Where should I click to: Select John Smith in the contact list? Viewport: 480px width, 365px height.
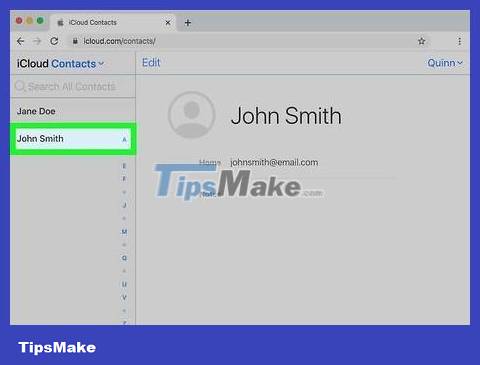[73, 139]
